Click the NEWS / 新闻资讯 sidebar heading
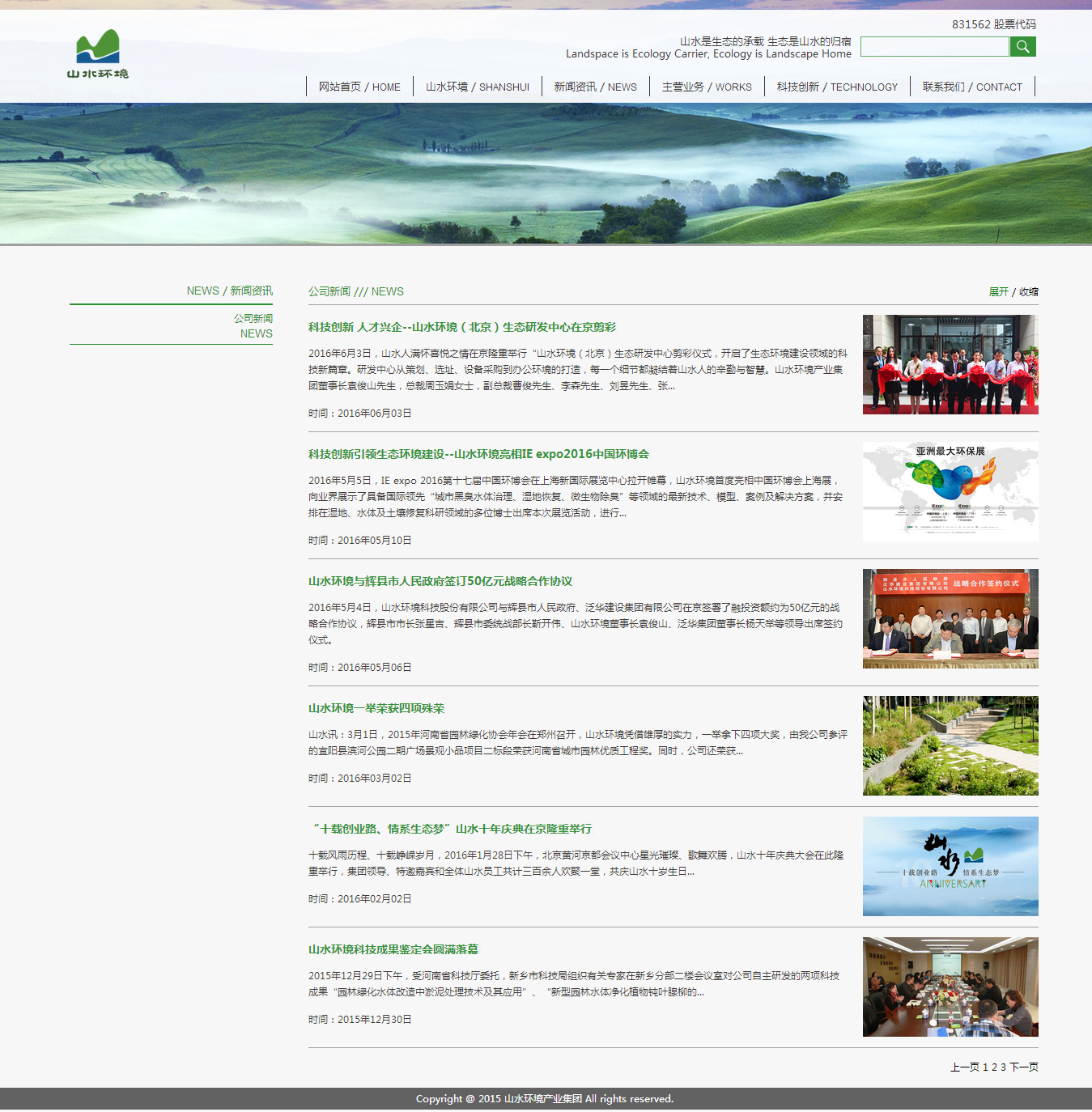 pyautogui.click(x=230, y=291)
